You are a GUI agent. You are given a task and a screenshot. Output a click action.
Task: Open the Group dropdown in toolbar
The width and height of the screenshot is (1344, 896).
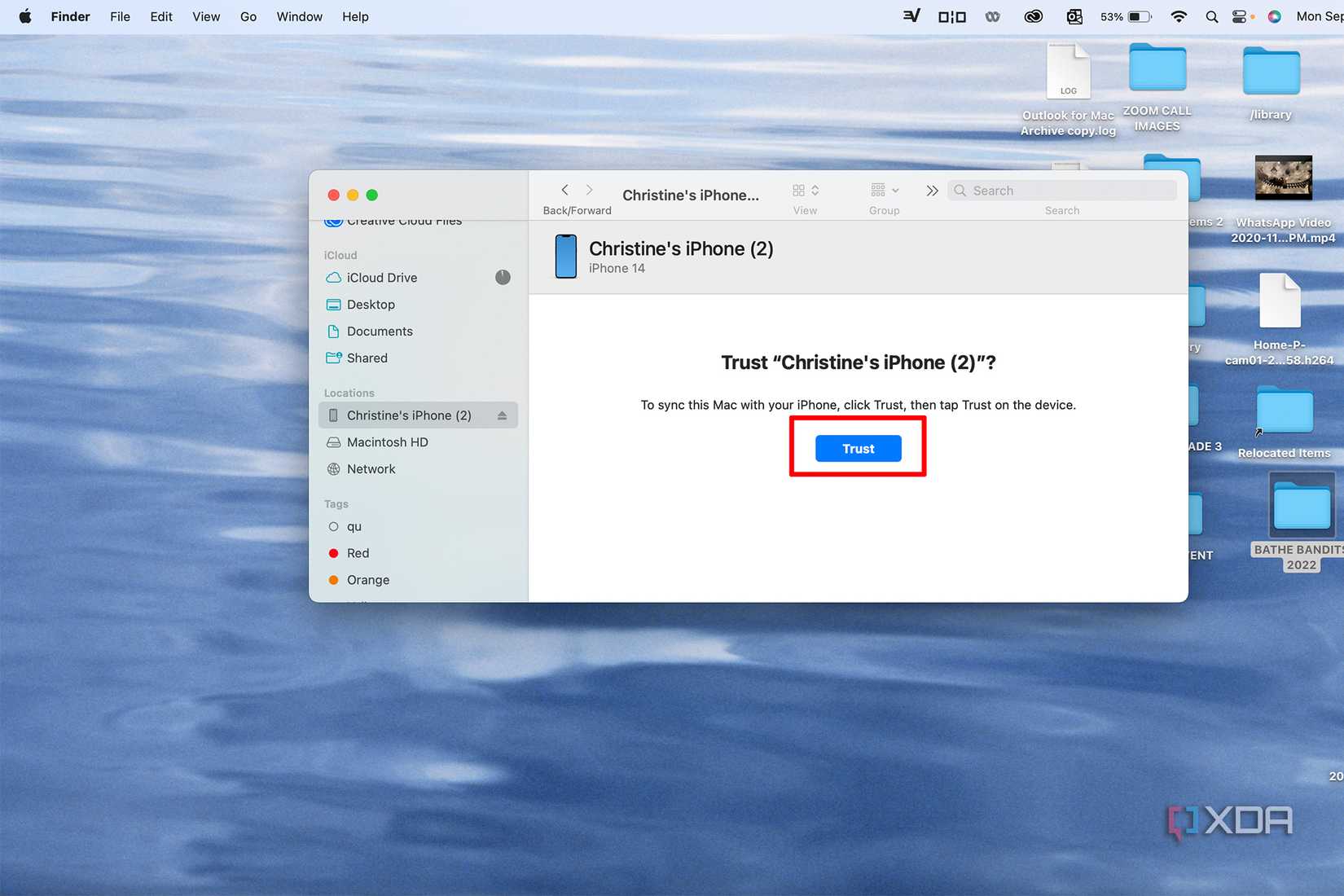click(x=885, y=190)
